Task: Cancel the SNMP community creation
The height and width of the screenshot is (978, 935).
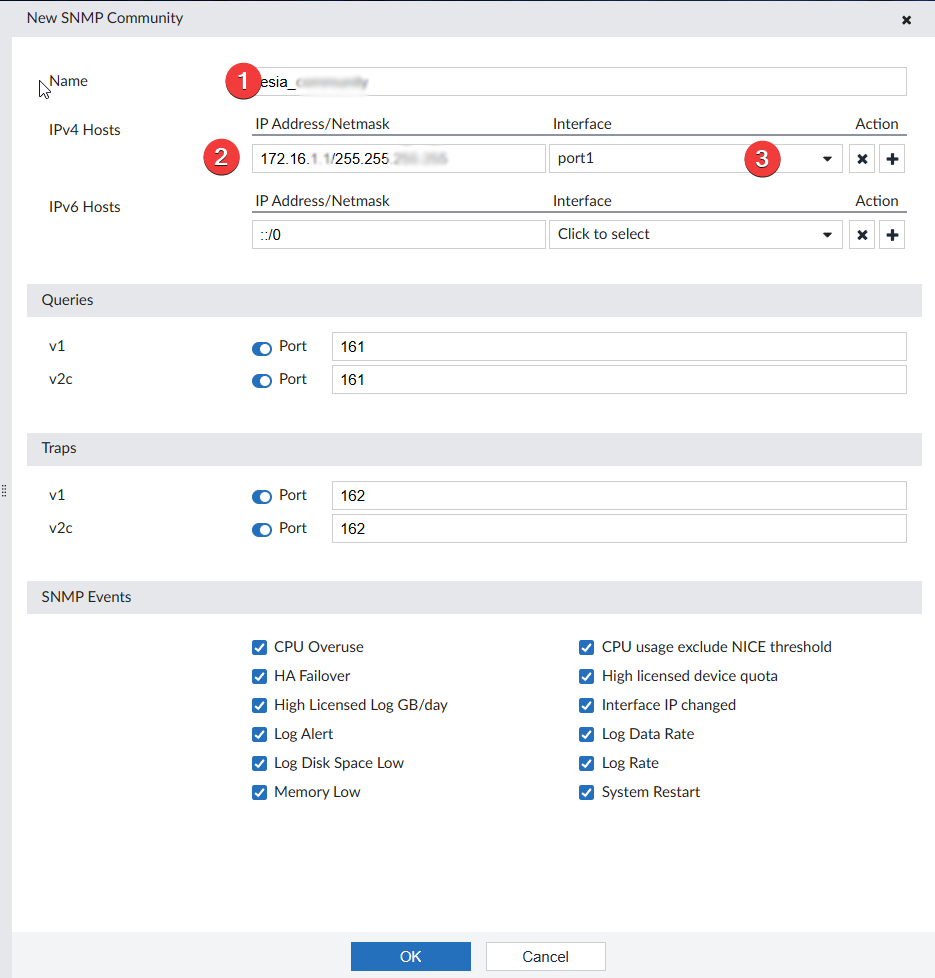Action: coord(545,956)
